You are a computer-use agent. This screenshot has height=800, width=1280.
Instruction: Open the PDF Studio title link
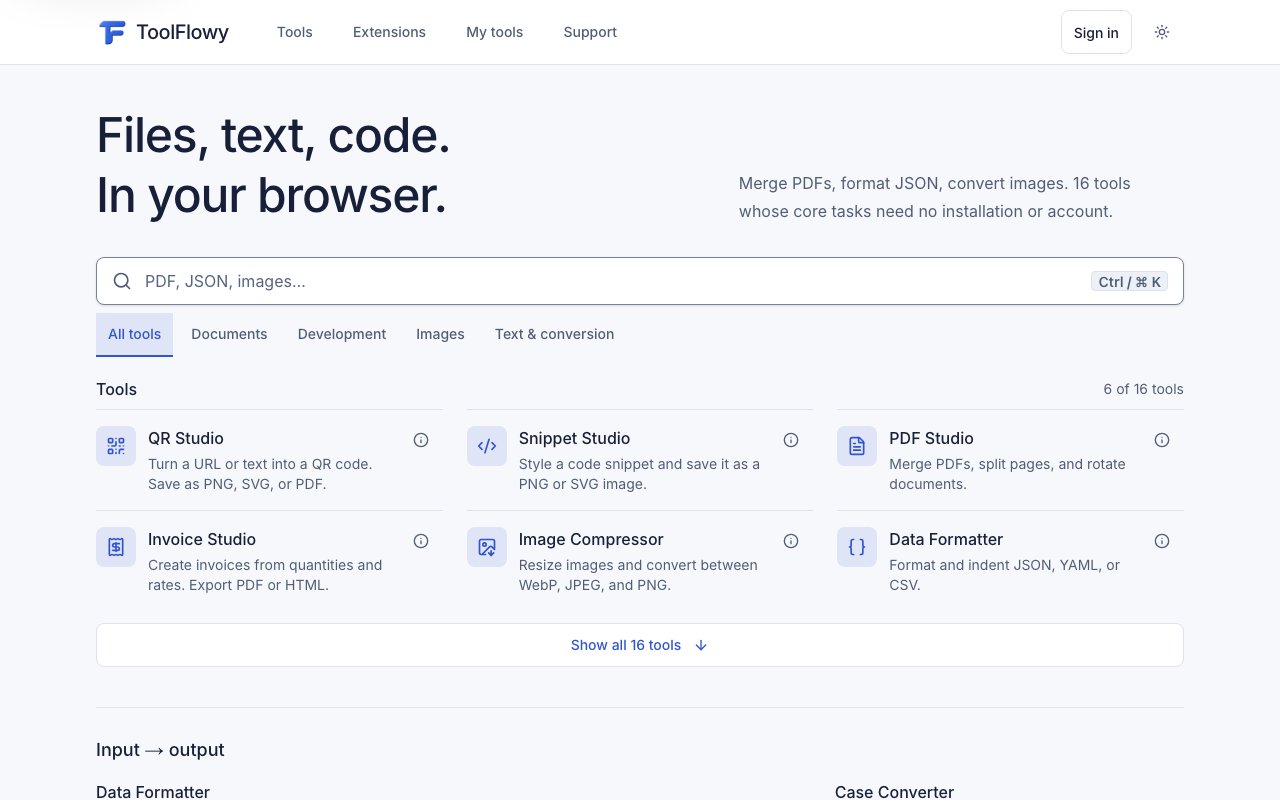[x=931, y=438]
